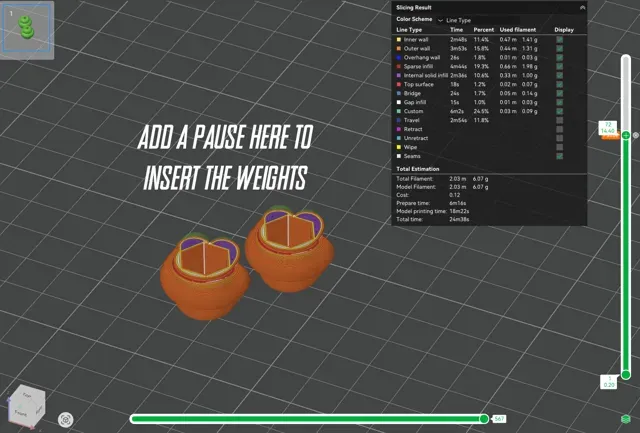This screenshot has width=640, height=433.
Task: Click the yellow Inner wall color swatch
Action: tap(399, 40)
